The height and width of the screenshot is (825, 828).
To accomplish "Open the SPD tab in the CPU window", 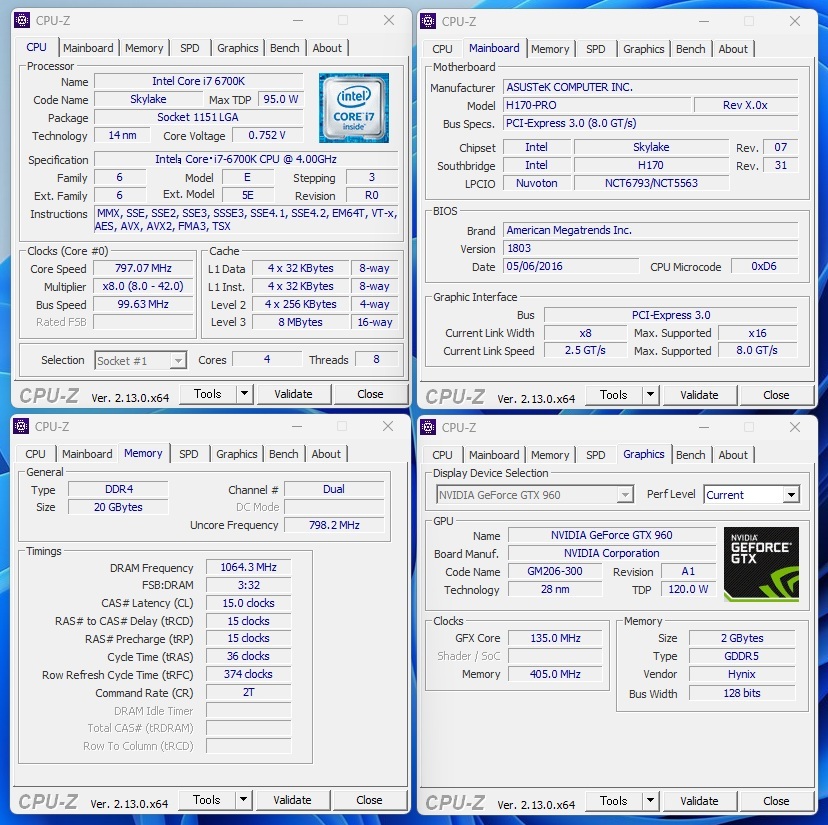I will tap(190, 48).
